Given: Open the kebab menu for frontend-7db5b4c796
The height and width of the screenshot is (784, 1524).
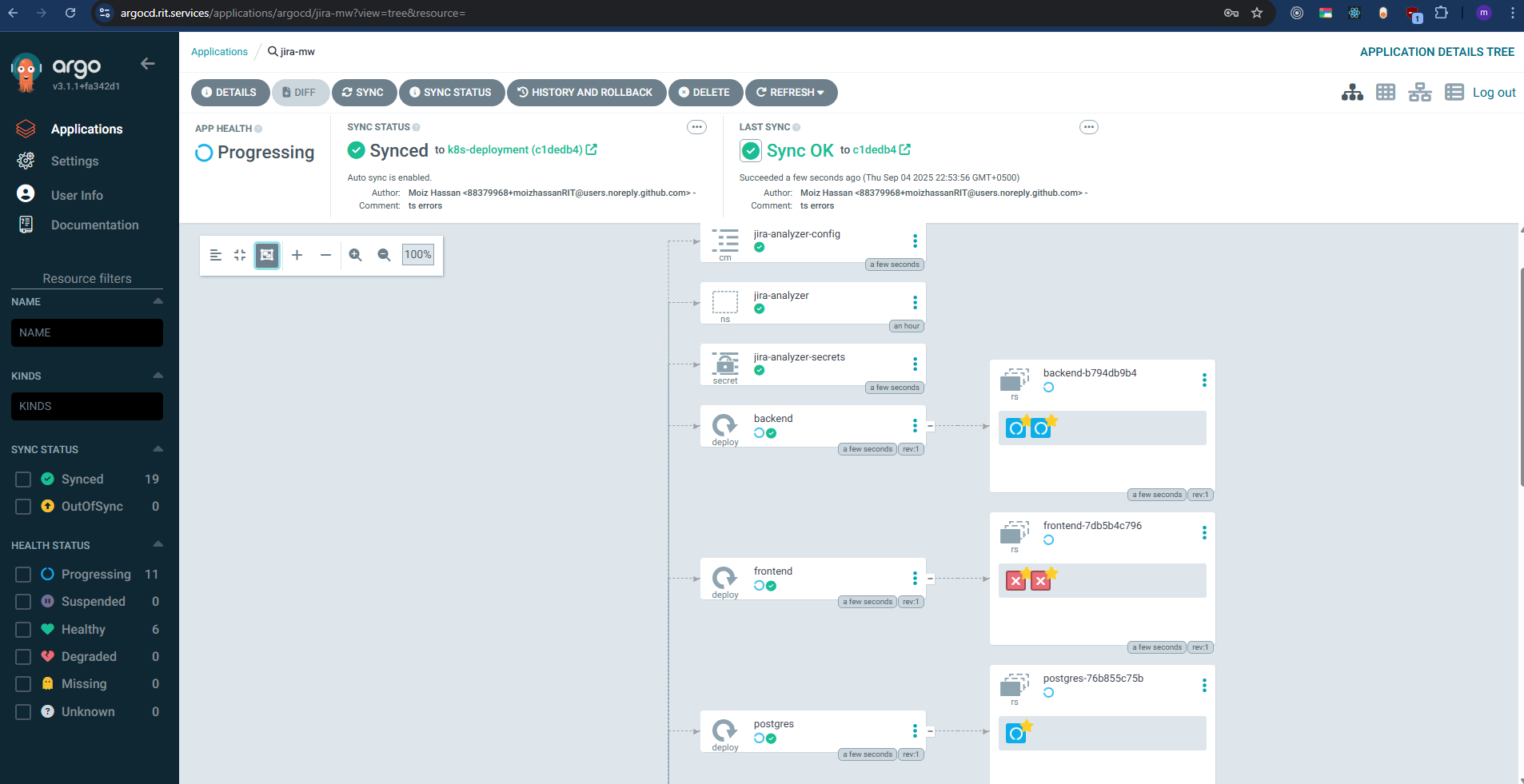Looking at the screenshot, I should click(x=1204, y=533).
